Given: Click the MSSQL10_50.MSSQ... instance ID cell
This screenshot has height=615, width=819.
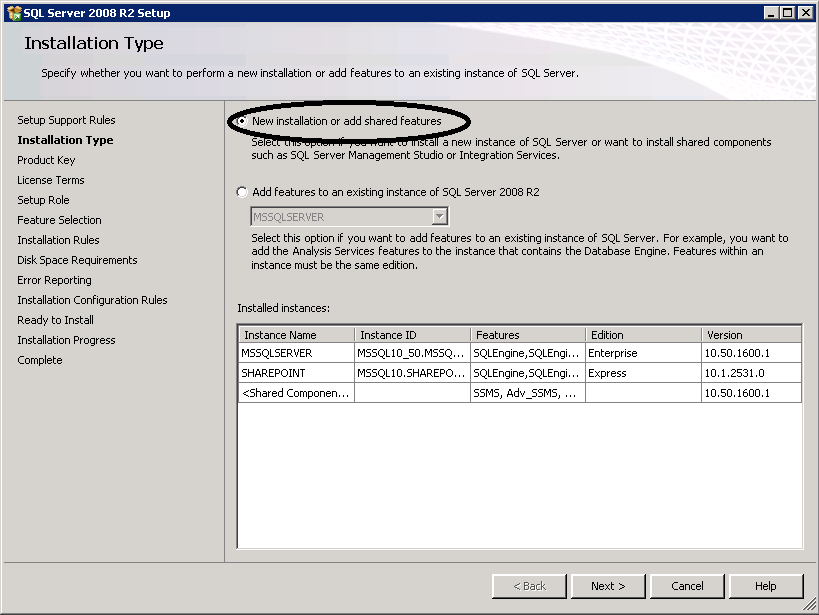Looking at the screenshot, I should click(x=413, y=353).
